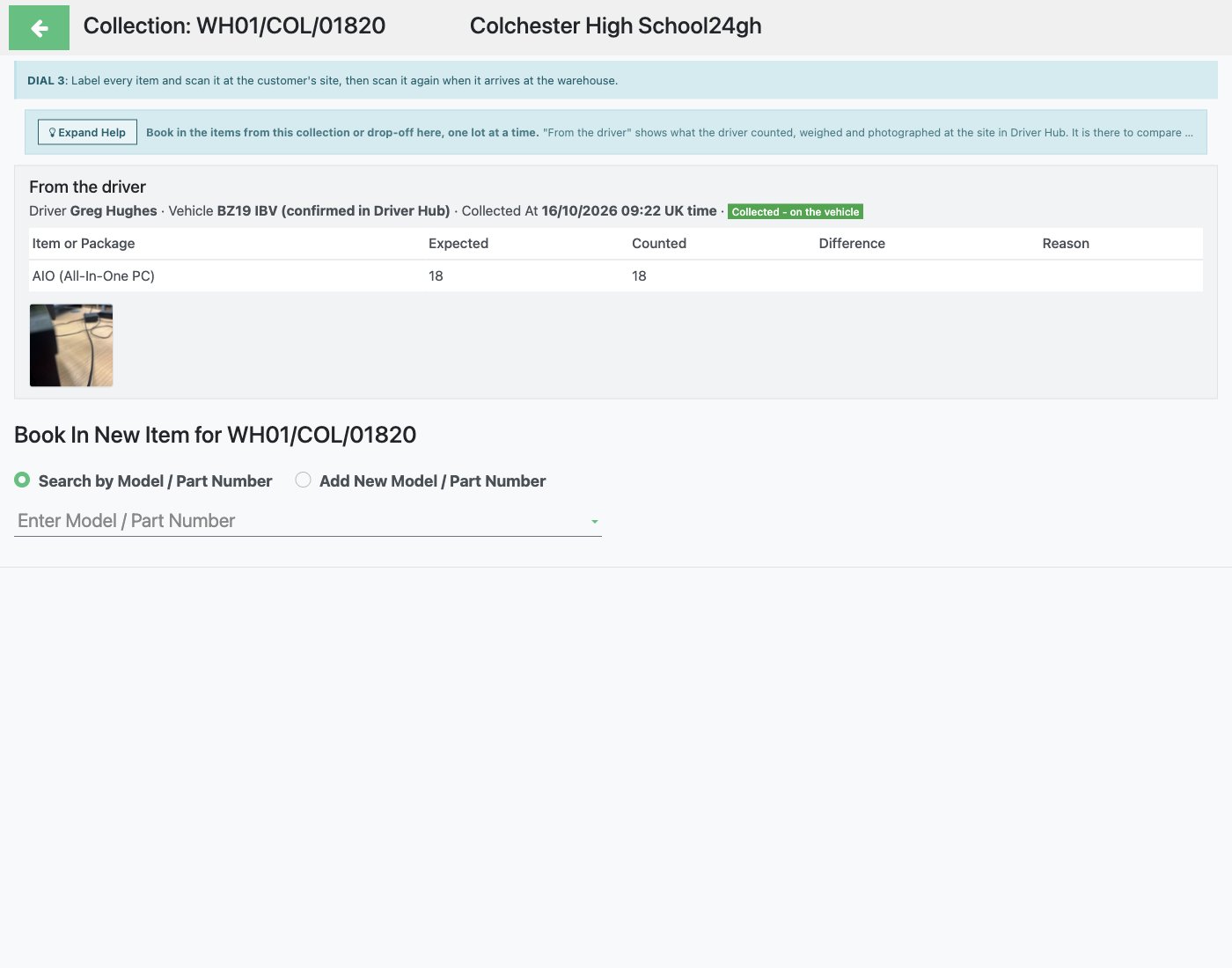Screen dimensions: 1232x968
Task: Click the Enter Model / Part Number field
Action: [308, 520]
